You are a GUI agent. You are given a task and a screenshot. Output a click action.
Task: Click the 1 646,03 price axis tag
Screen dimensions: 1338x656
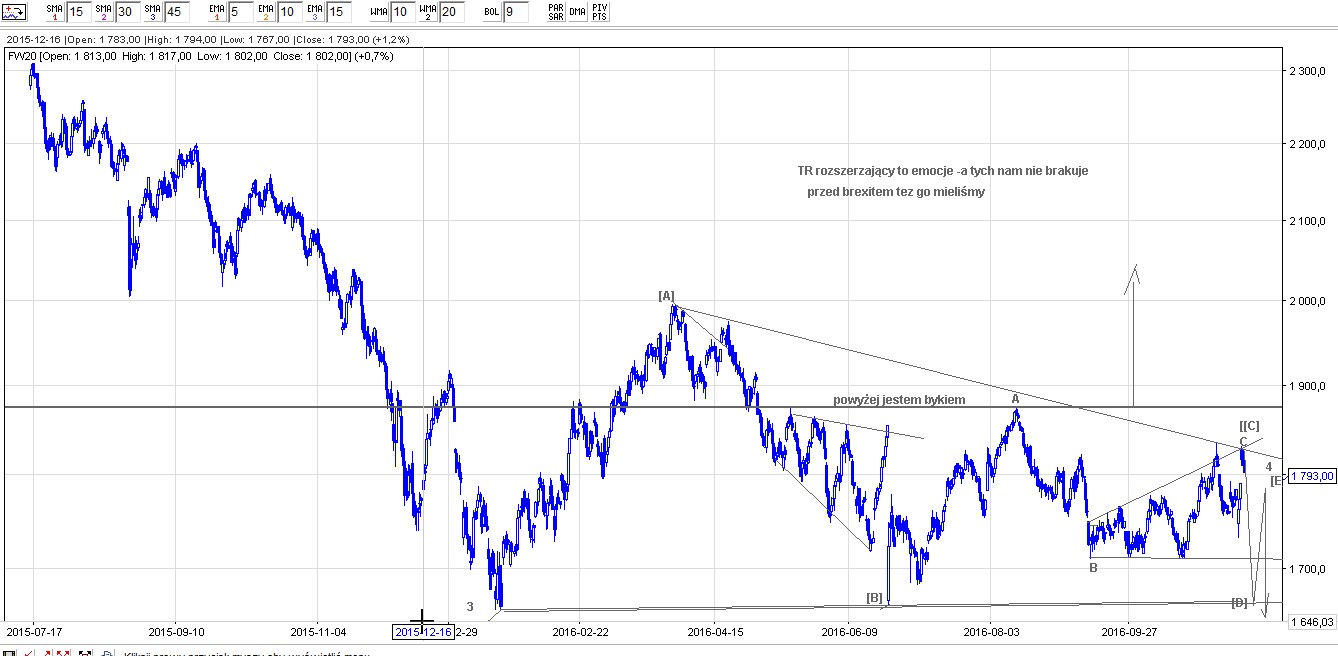coord(1310,621)
